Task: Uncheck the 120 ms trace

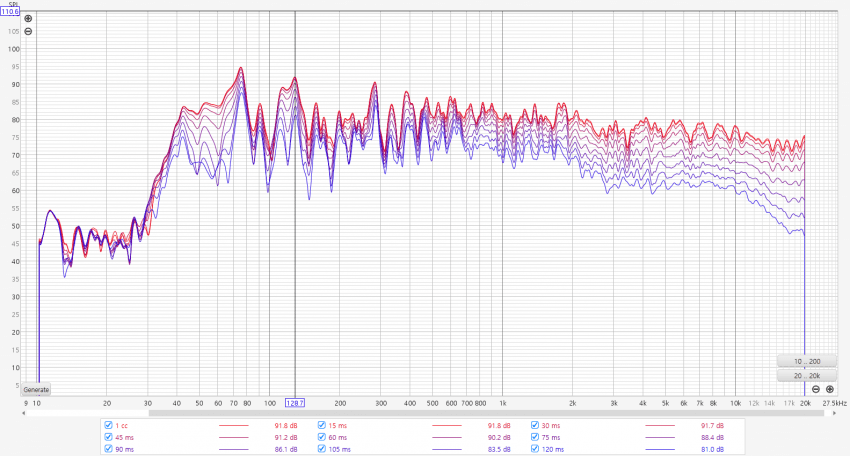Action: tap(535, 449)
